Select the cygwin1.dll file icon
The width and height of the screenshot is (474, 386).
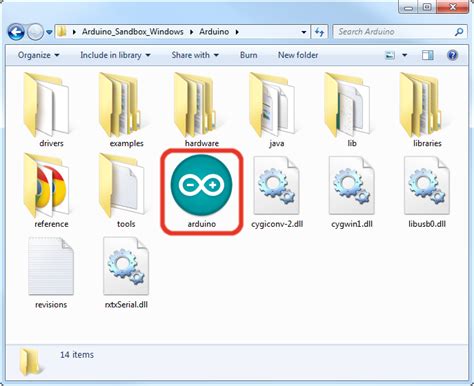[352, 185]
